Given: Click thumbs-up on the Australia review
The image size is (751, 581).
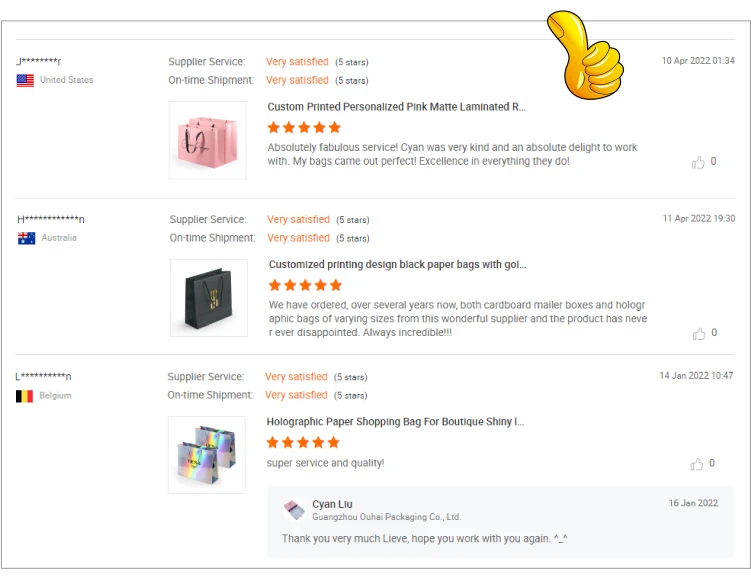Looking at the screenshot, I should coord(699,333).
